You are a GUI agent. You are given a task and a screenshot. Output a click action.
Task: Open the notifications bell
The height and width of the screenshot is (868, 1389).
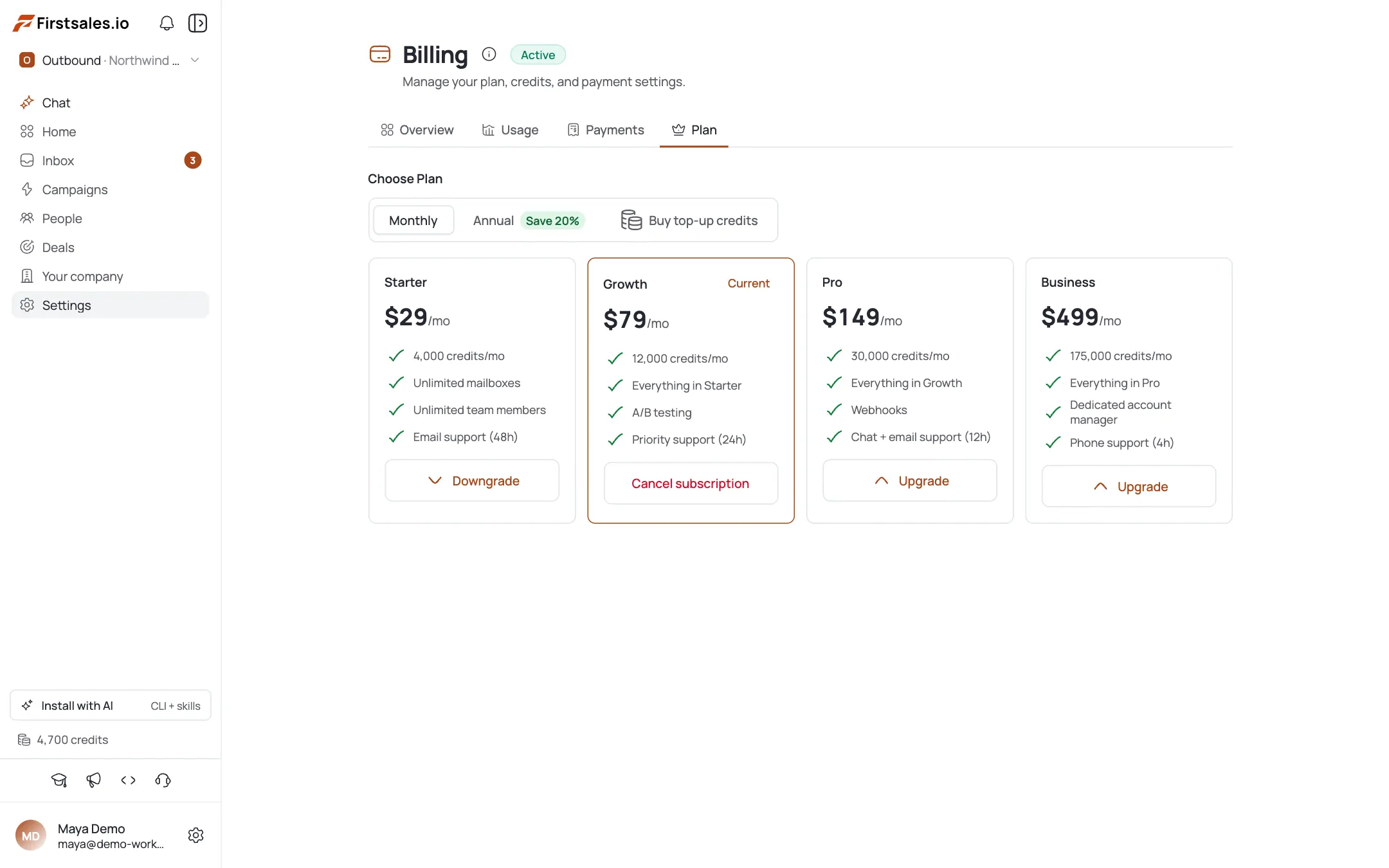tap(167, 23)
